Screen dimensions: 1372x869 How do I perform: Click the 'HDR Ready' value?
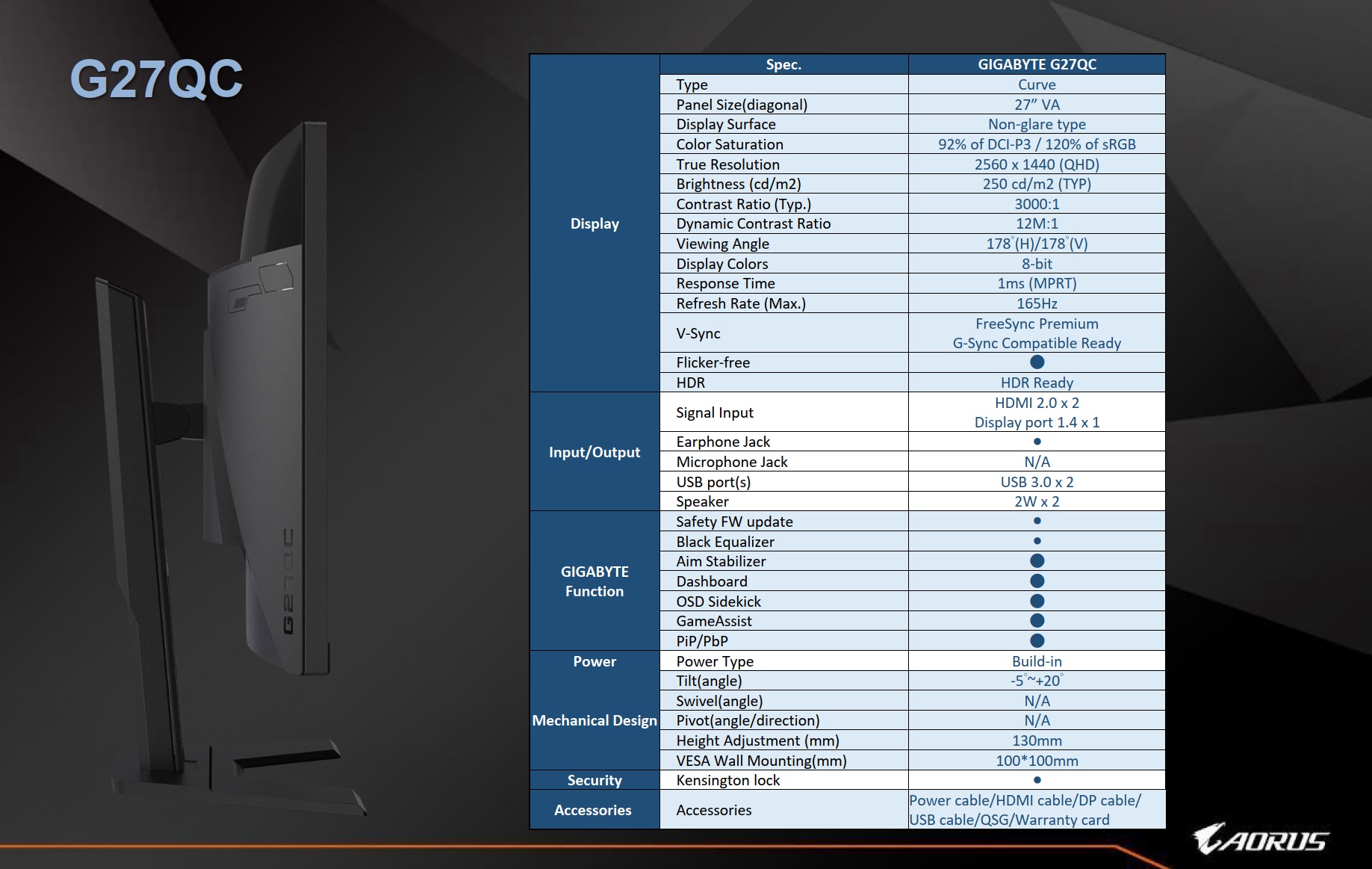point(1037,383)
